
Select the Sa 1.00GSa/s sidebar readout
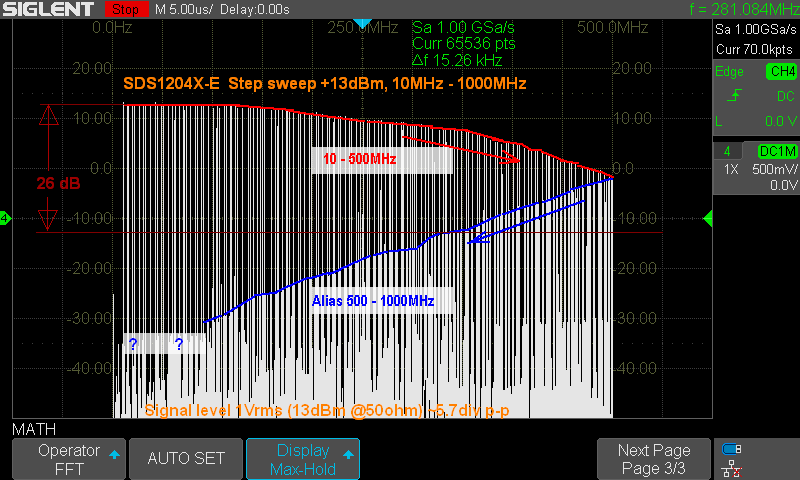click(x=756, y=29)
